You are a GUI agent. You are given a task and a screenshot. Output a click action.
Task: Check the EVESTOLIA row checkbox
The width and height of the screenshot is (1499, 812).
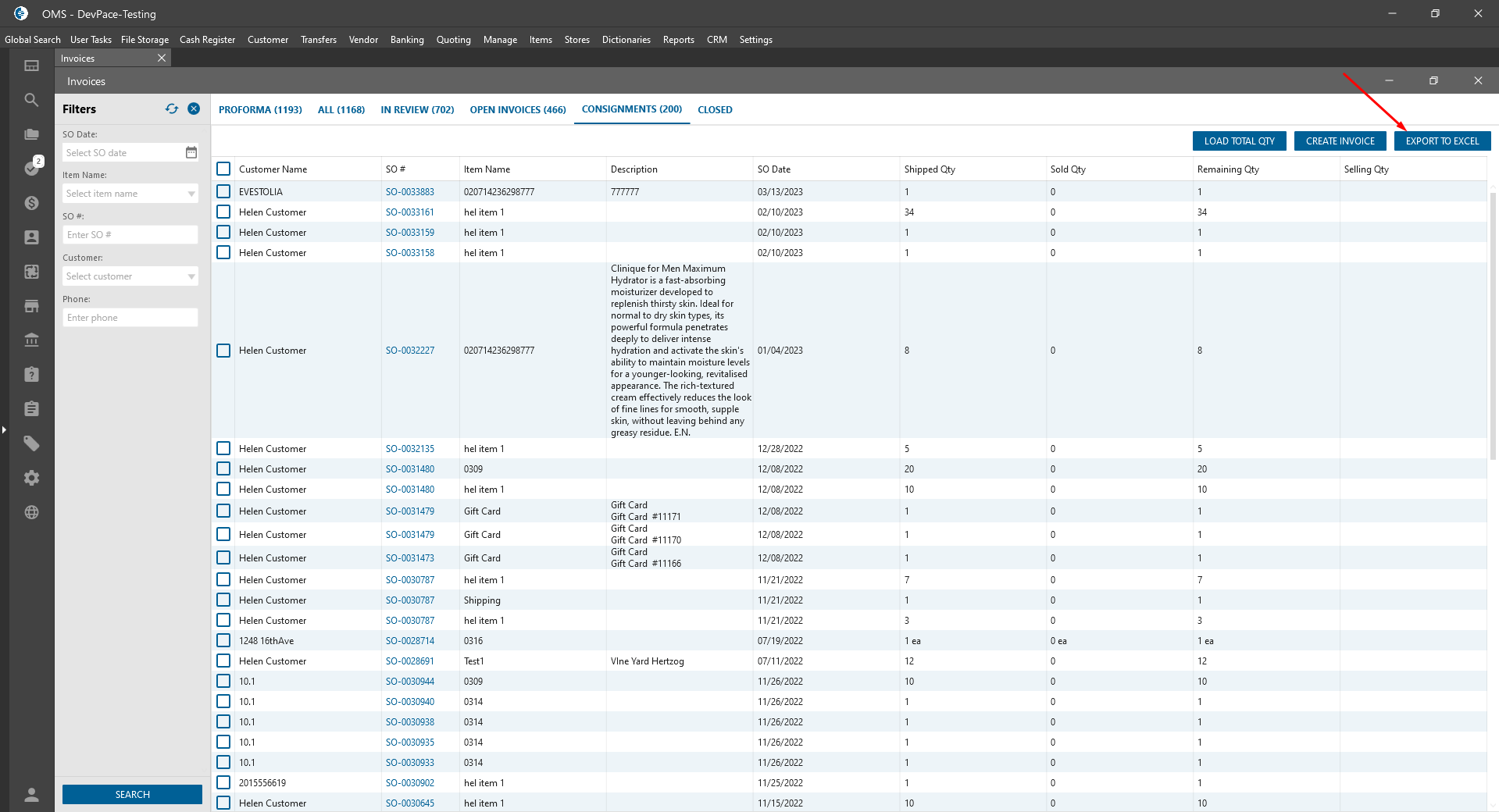(223, 191)
